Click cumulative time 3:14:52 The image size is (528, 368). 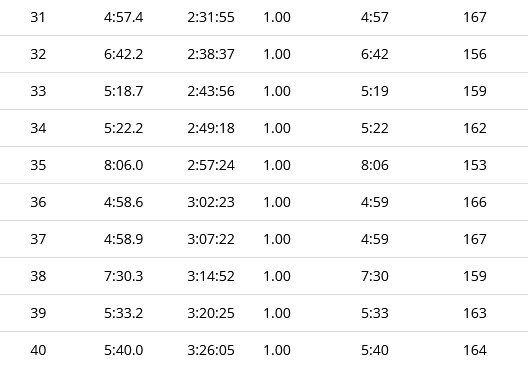coord(211,276)
